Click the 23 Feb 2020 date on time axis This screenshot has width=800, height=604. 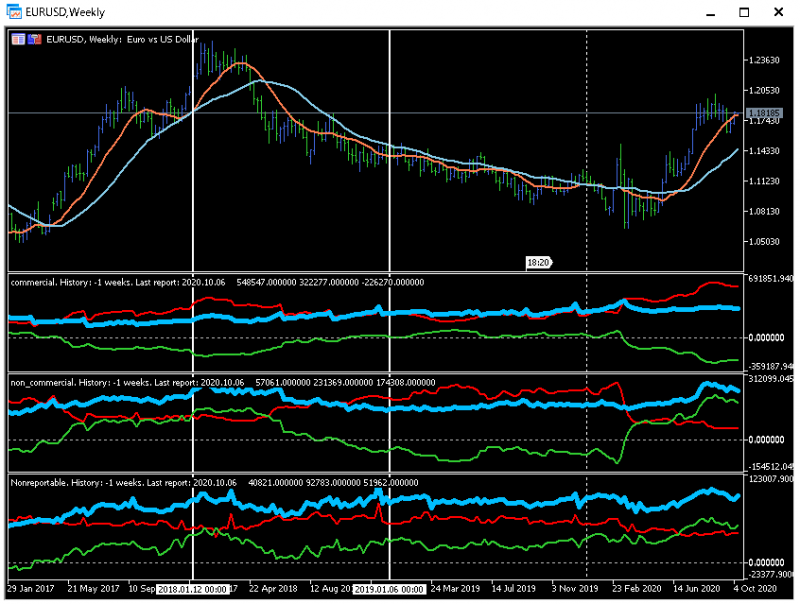636,589
